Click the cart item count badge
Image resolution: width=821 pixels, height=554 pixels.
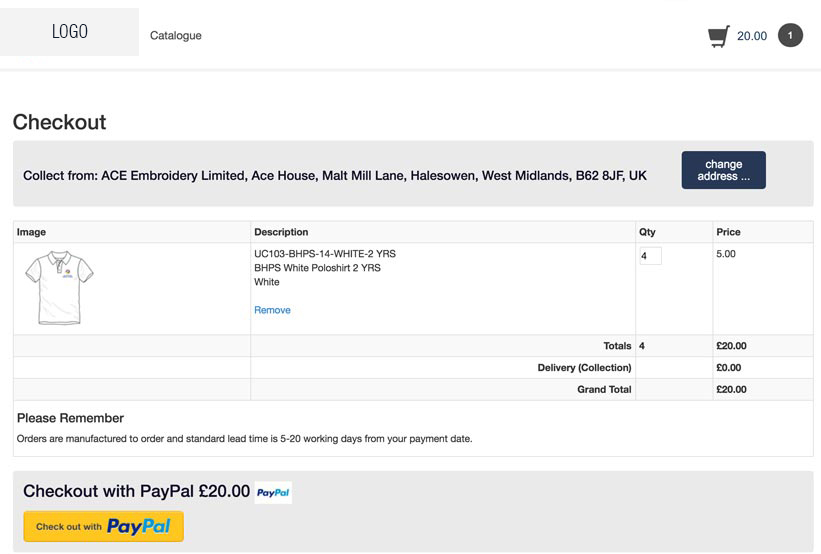(790, 36)
